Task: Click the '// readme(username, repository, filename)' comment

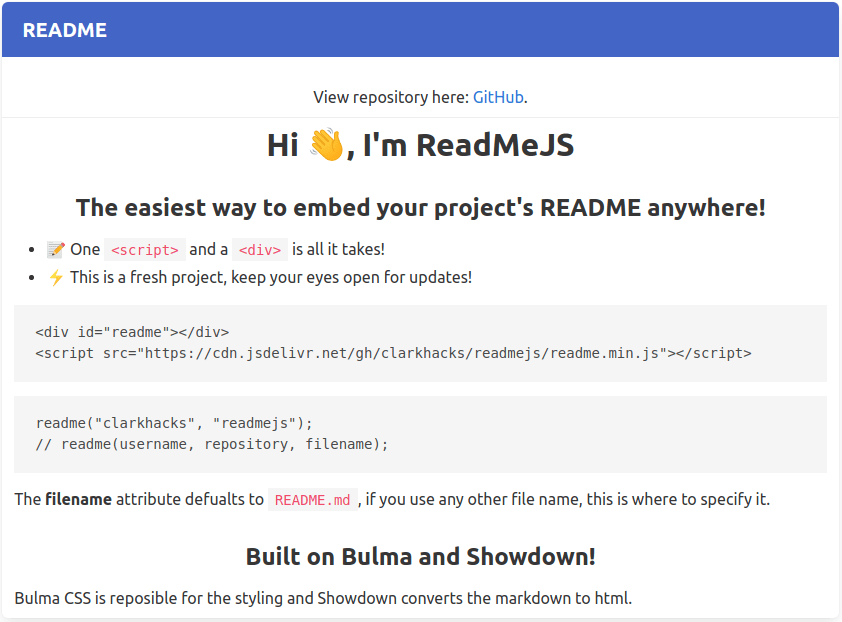Action: point(212,444)
